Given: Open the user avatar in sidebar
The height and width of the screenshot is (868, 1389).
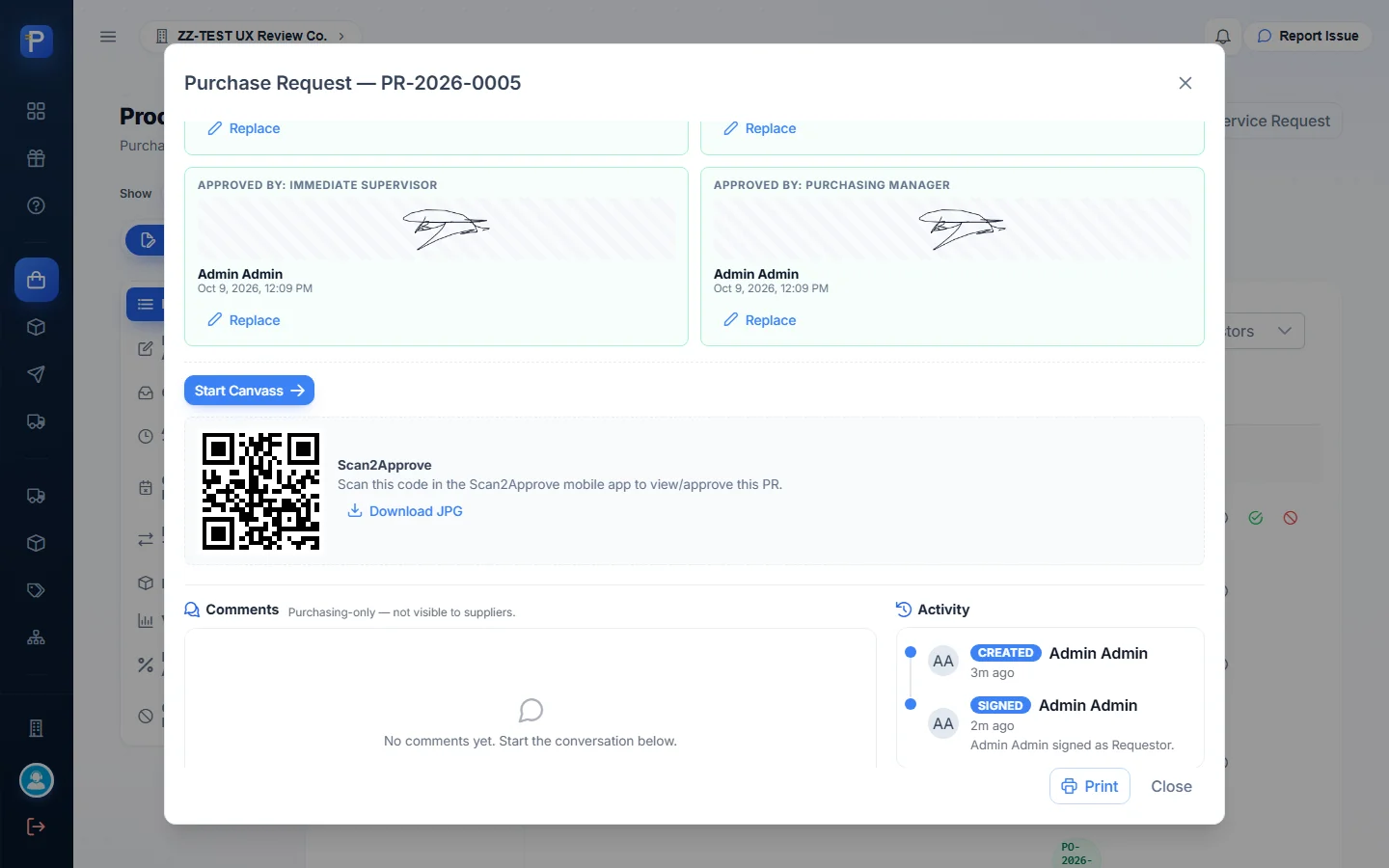Looking at the screenshot, I should pyautogui.click(x=37, y=780).
